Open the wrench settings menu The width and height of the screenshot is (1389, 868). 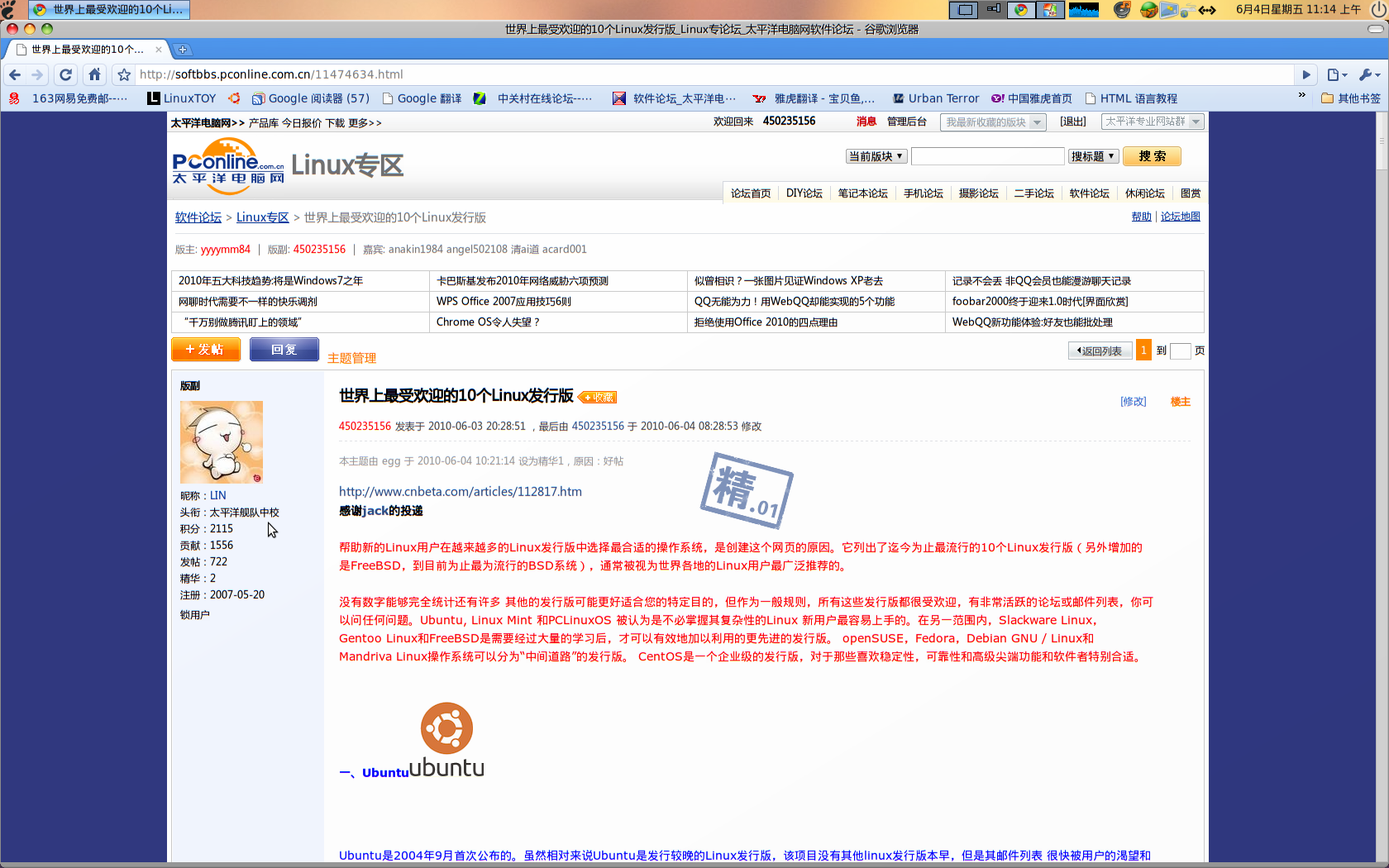[1369, 74]
